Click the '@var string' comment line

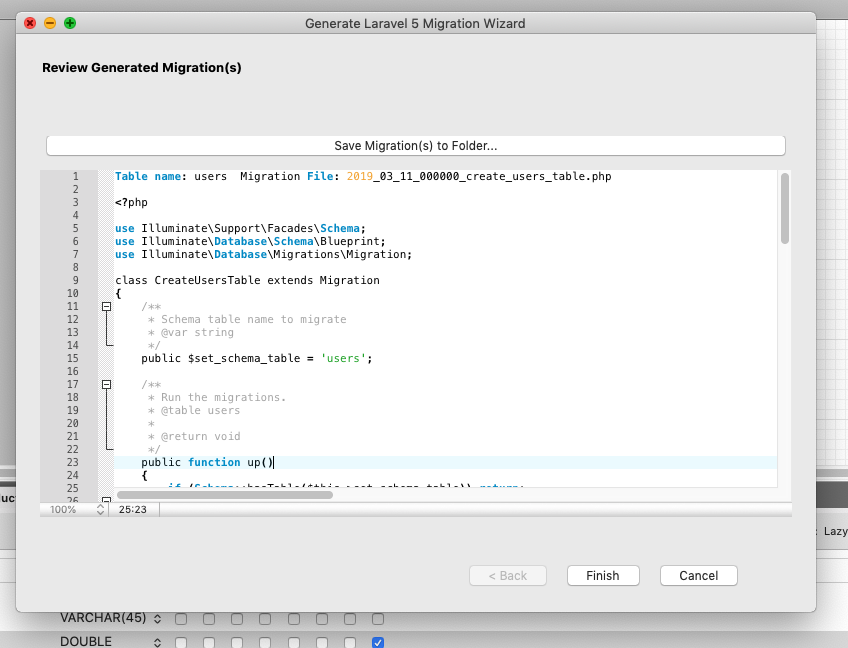[x=197, y=332]
